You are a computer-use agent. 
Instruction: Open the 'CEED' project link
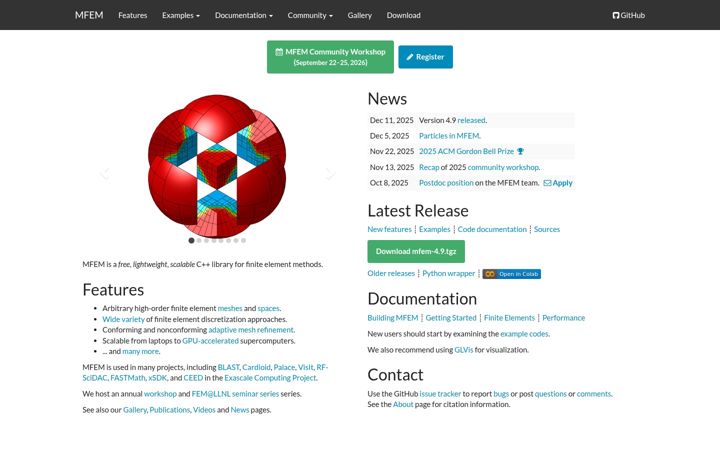pos(193,378)
